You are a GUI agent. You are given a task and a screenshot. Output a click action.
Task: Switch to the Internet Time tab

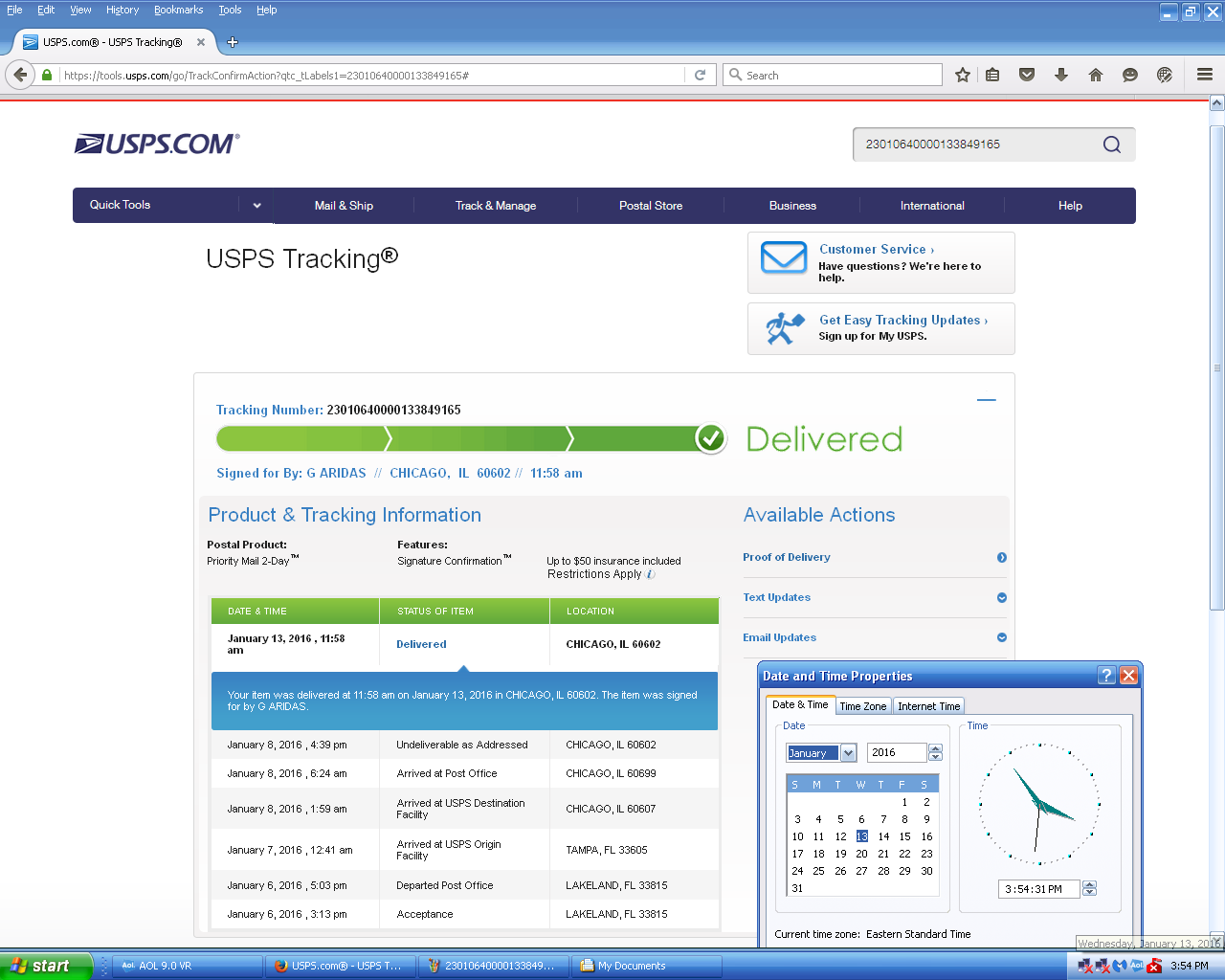click(928, 706)
